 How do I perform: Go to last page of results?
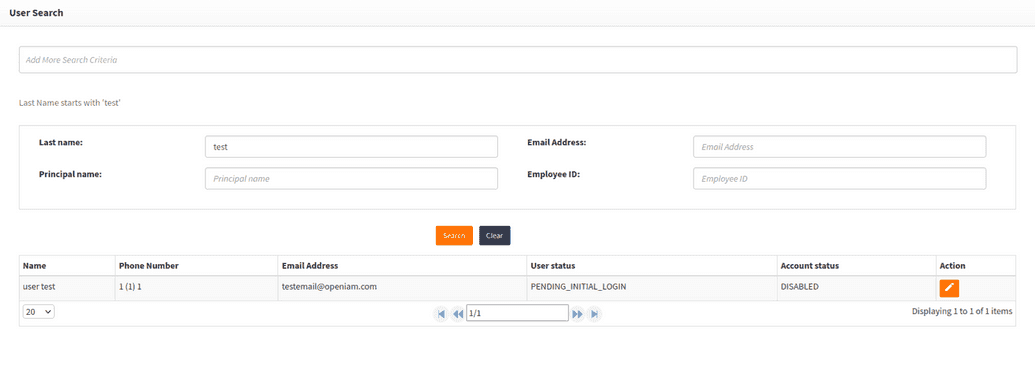tap(594, 314)
